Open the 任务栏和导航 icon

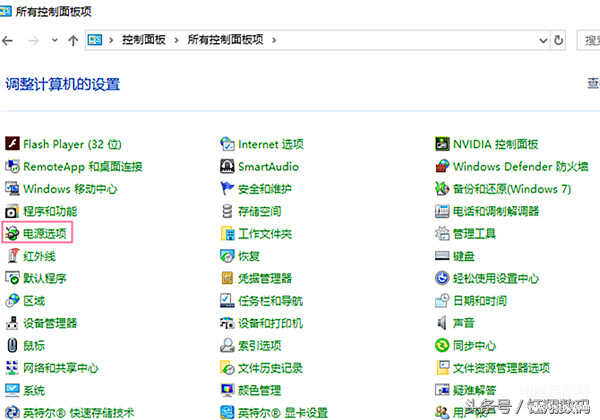tap(227, 301)
